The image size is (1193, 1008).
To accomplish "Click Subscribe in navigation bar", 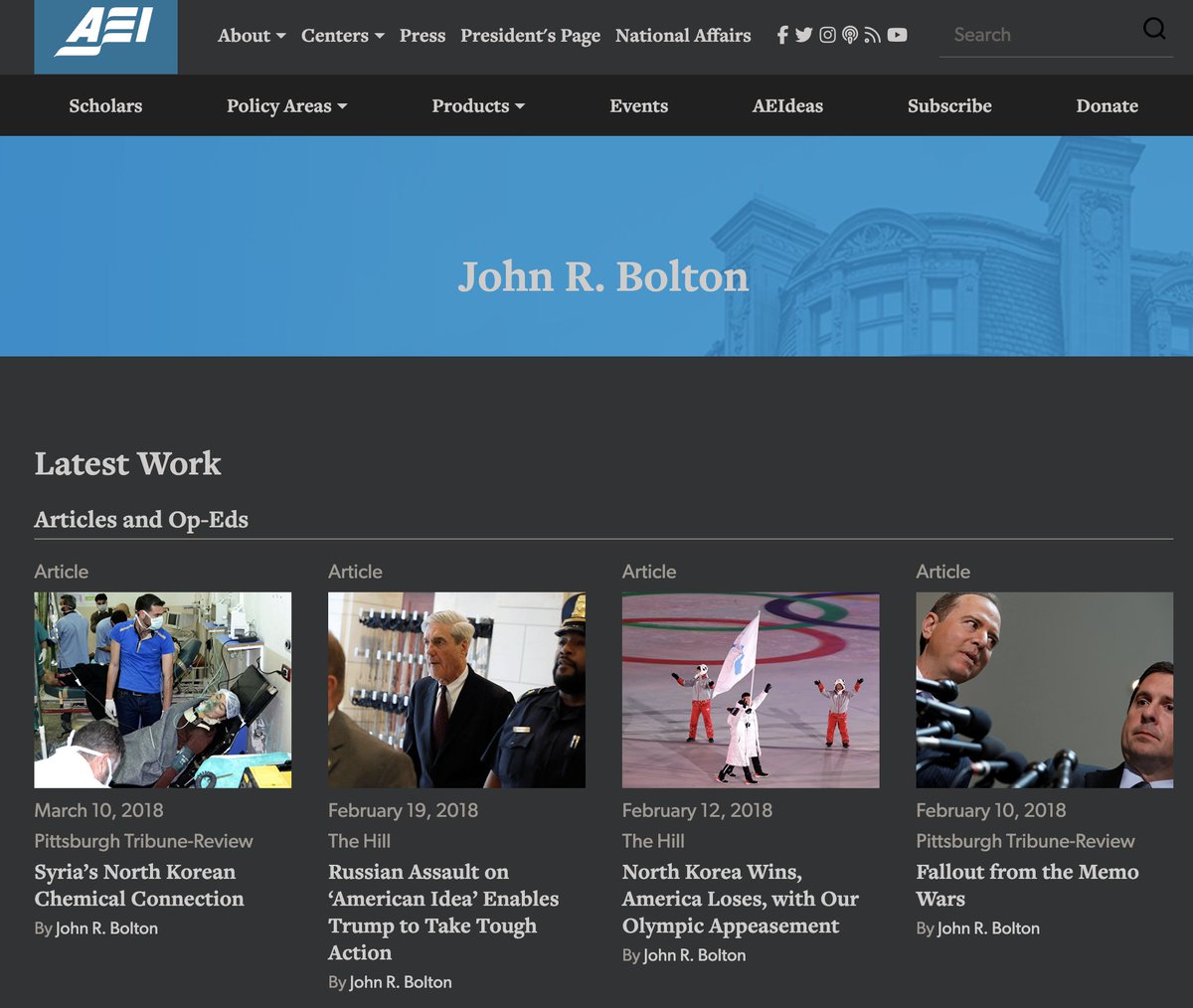I will coord(949,105).
